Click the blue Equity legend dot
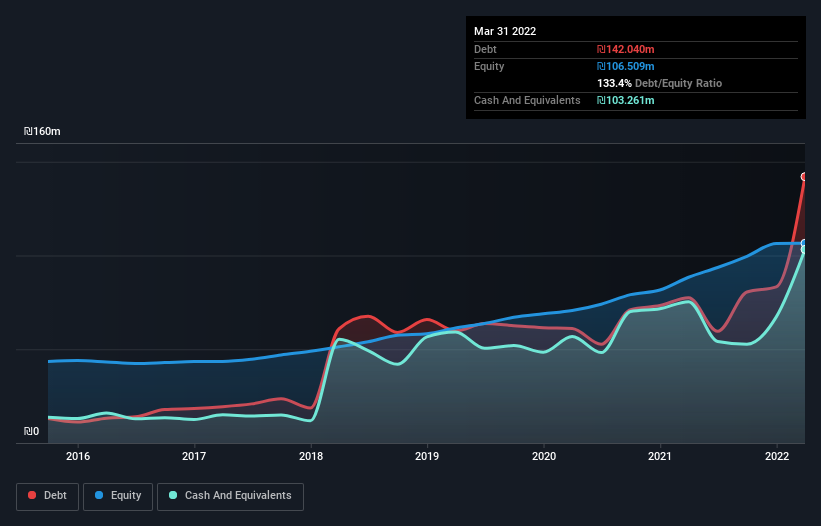821x526 pixels. 99,495
